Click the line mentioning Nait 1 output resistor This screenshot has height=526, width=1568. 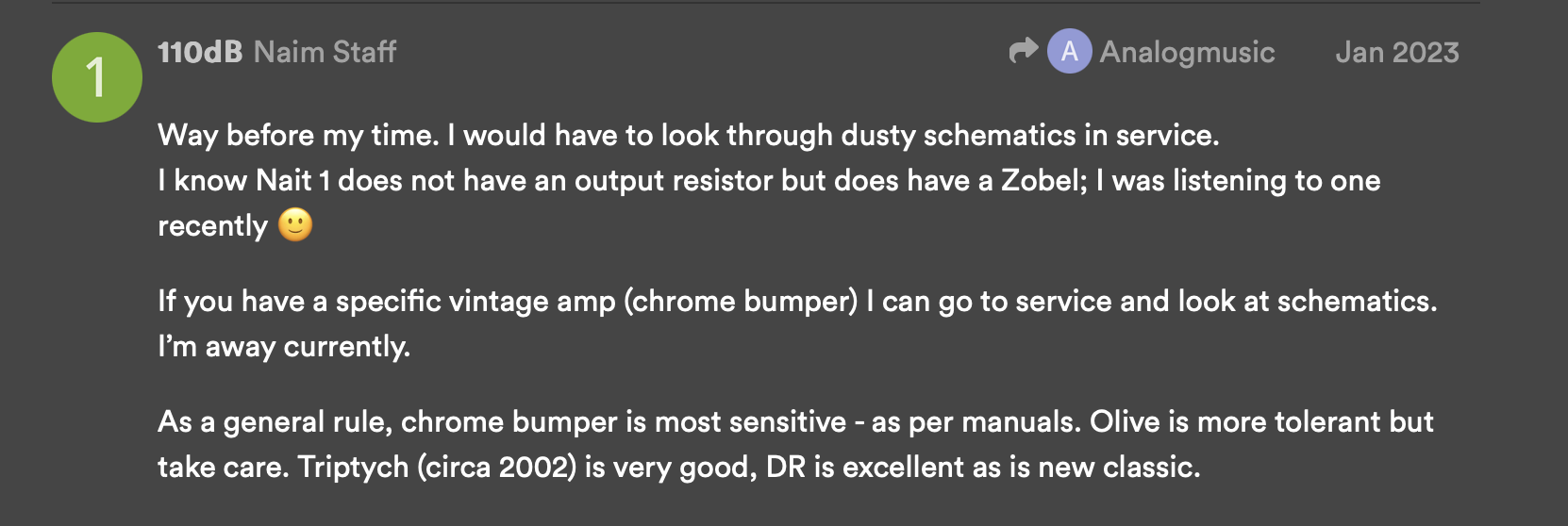pyautogui.click(x=769, y=181)
